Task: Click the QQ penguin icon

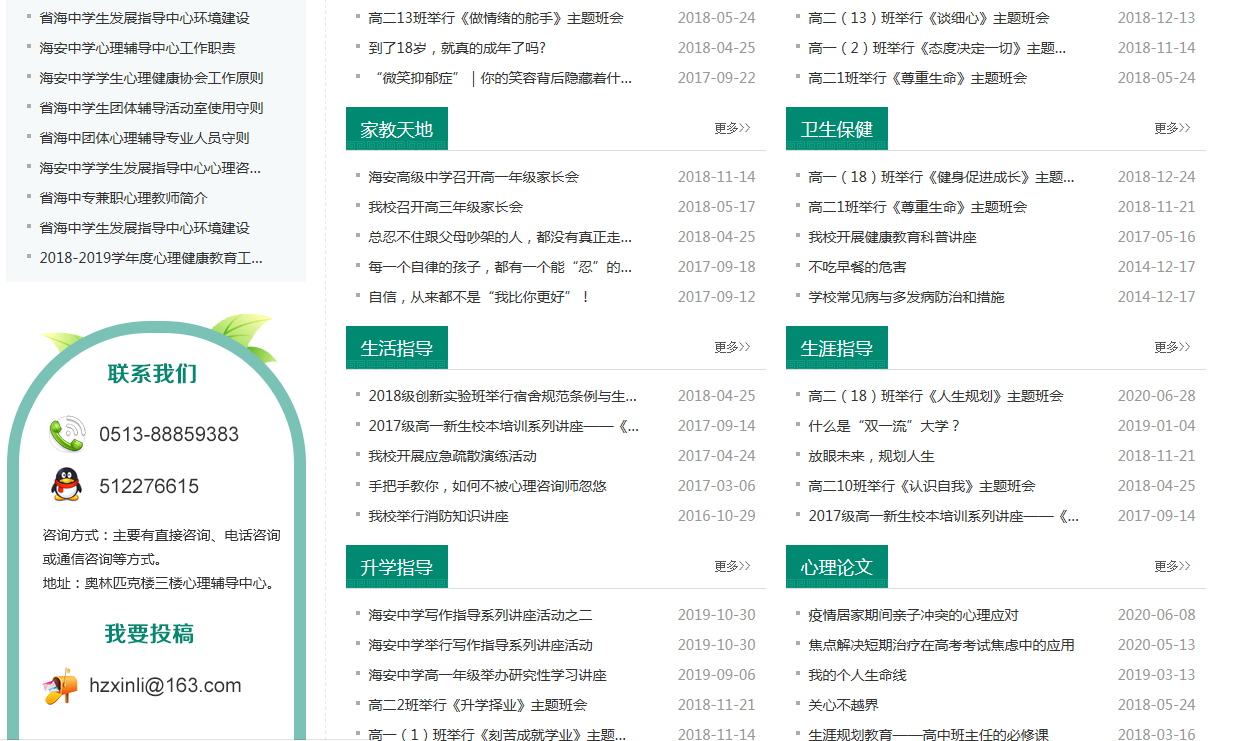Action: [x=66, y=486]
